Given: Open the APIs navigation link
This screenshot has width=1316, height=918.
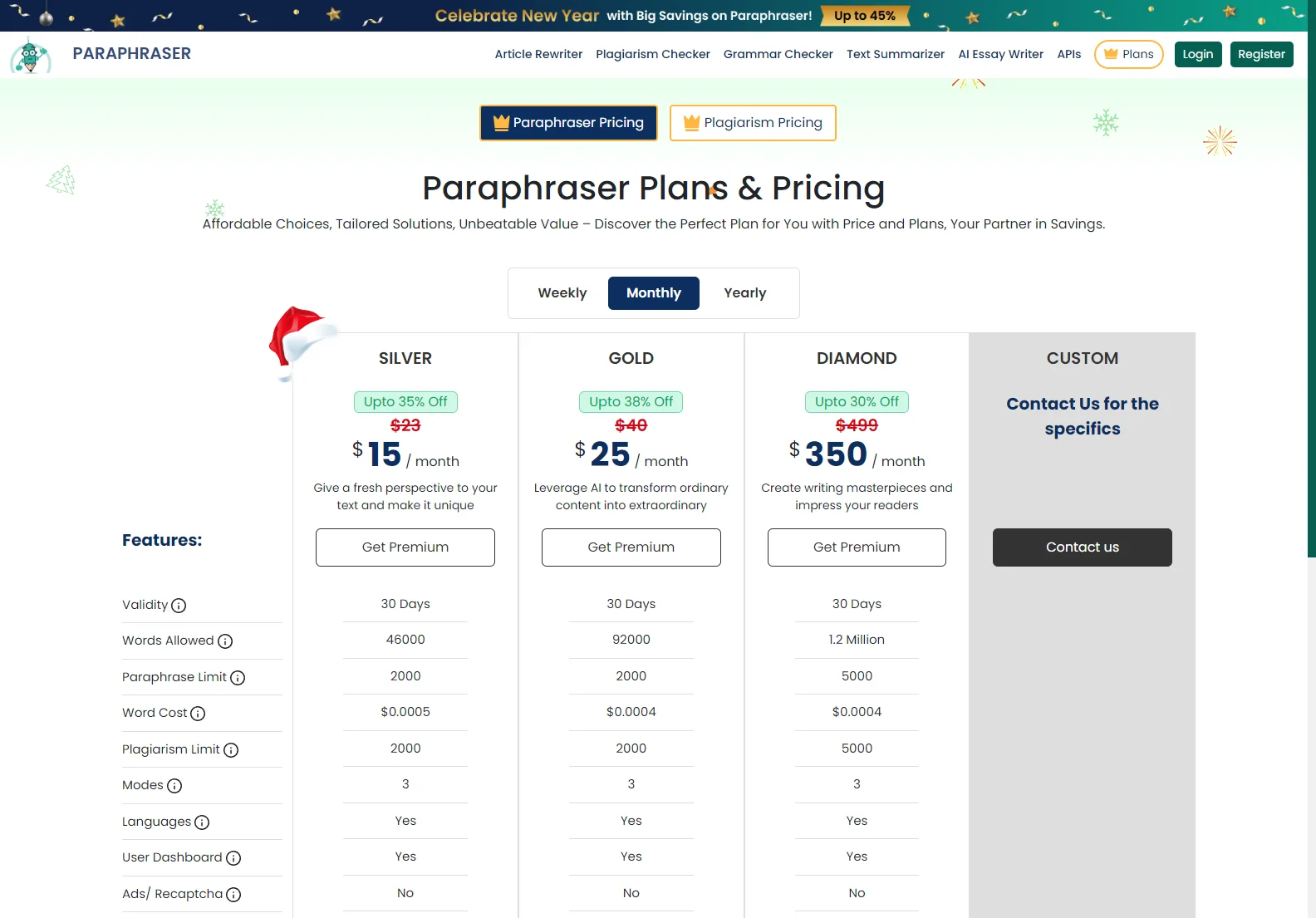Looking at the screenshot, I should pyautogui.click(x=1069, y=54).
